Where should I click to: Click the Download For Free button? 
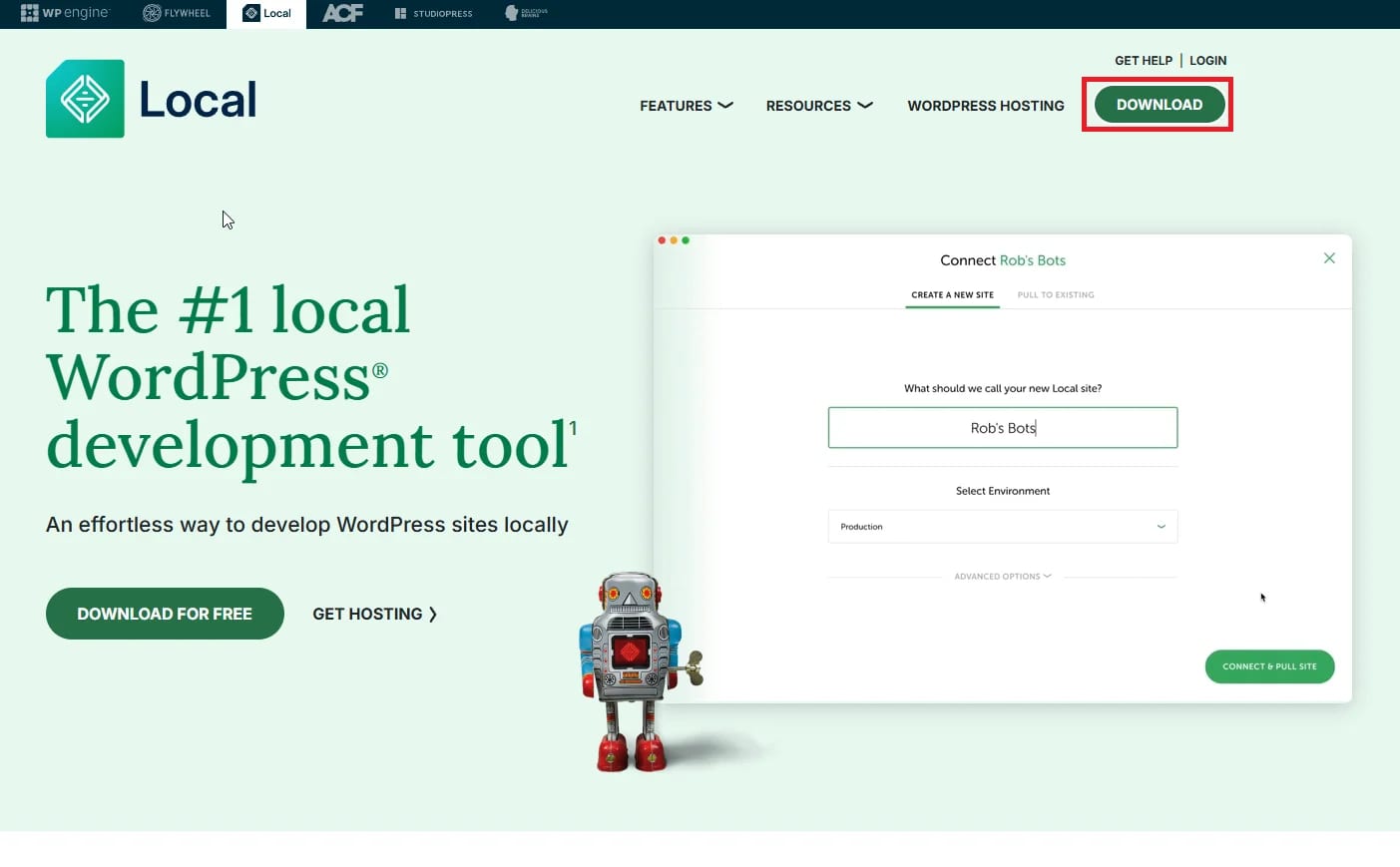(x=164, y=613)
